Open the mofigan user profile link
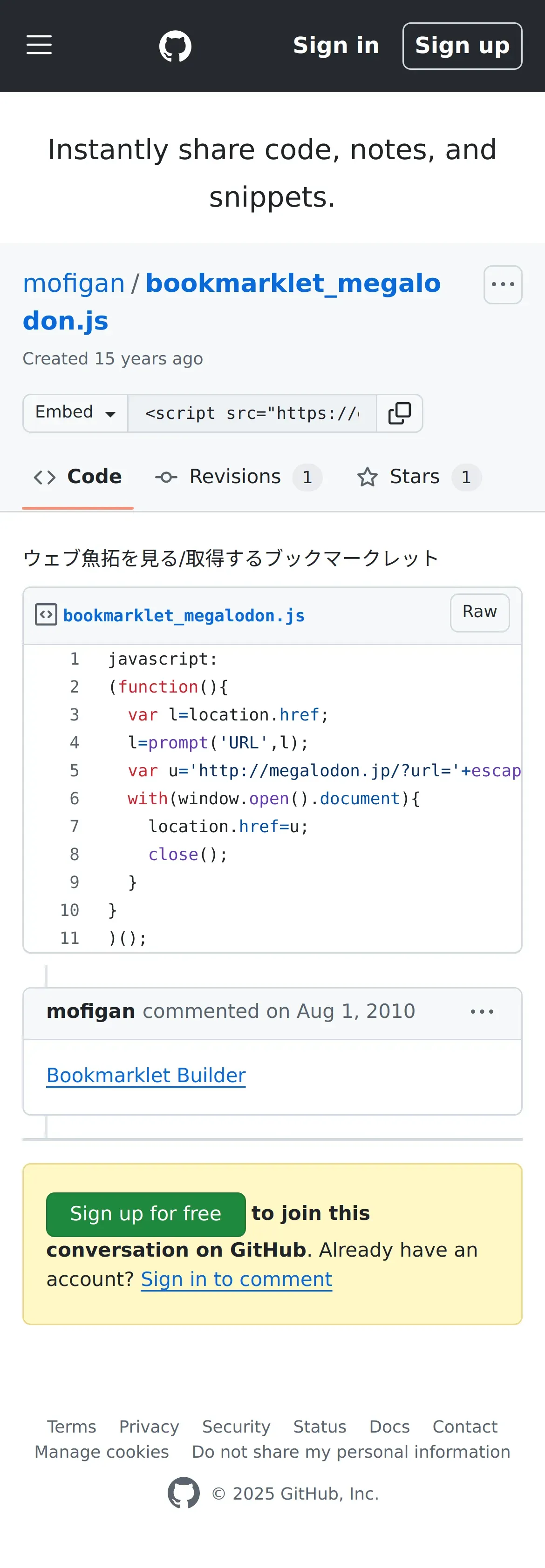 tap(74, 283)
